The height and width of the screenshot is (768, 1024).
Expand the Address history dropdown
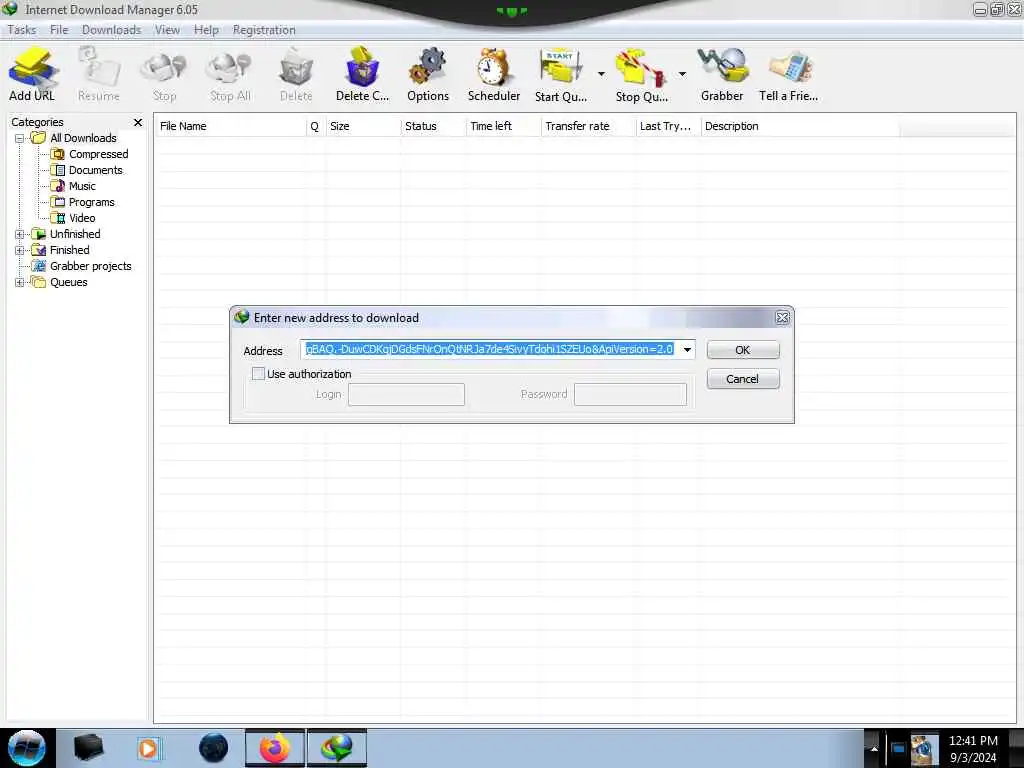[x=687, y=350]
